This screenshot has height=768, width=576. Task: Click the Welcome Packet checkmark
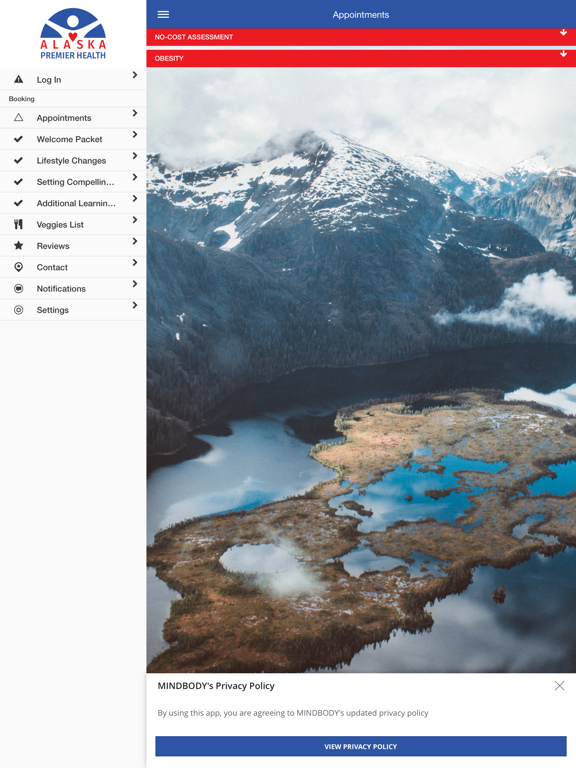click(19, 139)
